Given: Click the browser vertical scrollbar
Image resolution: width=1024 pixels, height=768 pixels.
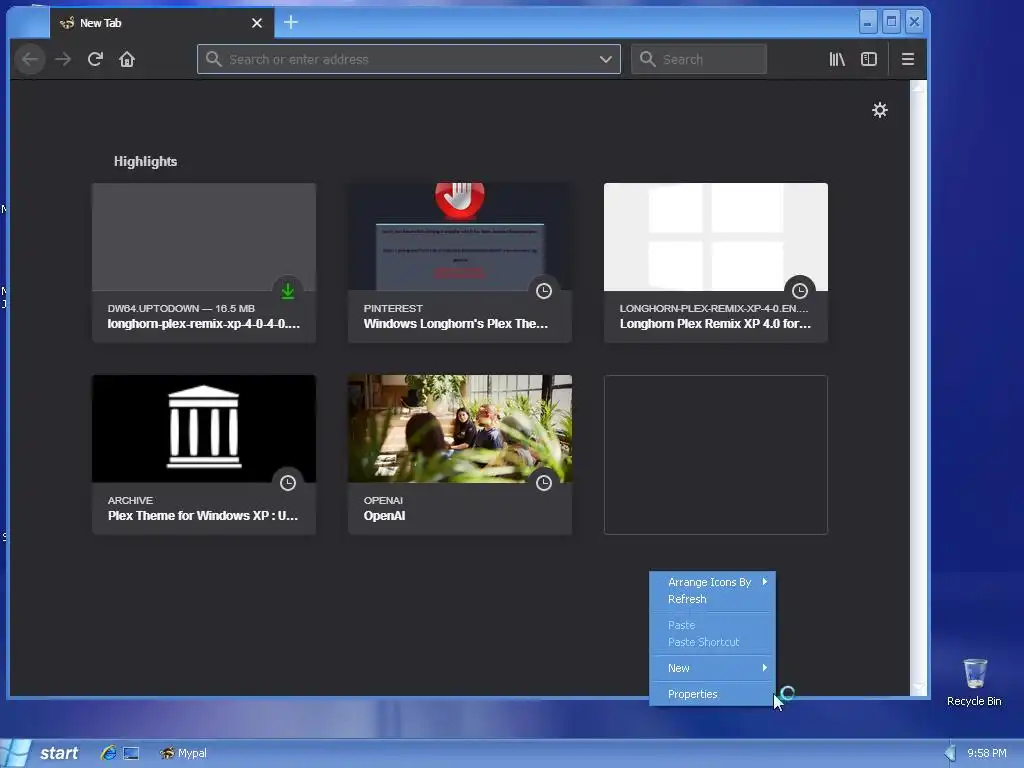Looking at the screenshot, I should (x=918, y=388).
